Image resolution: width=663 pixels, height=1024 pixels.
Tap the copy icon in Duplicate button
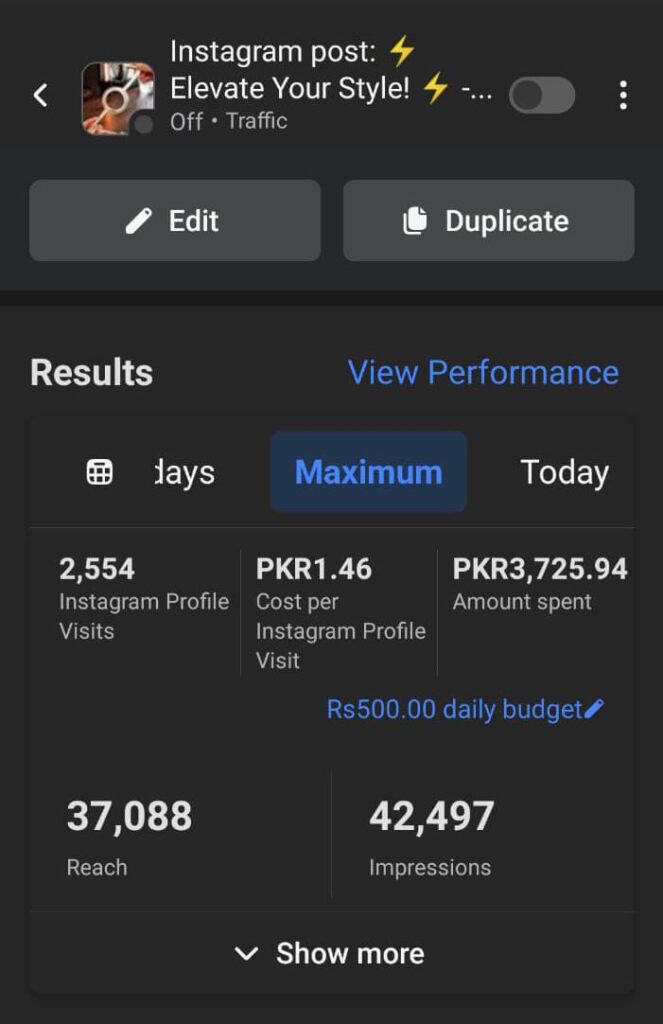[x=415, y=221]
